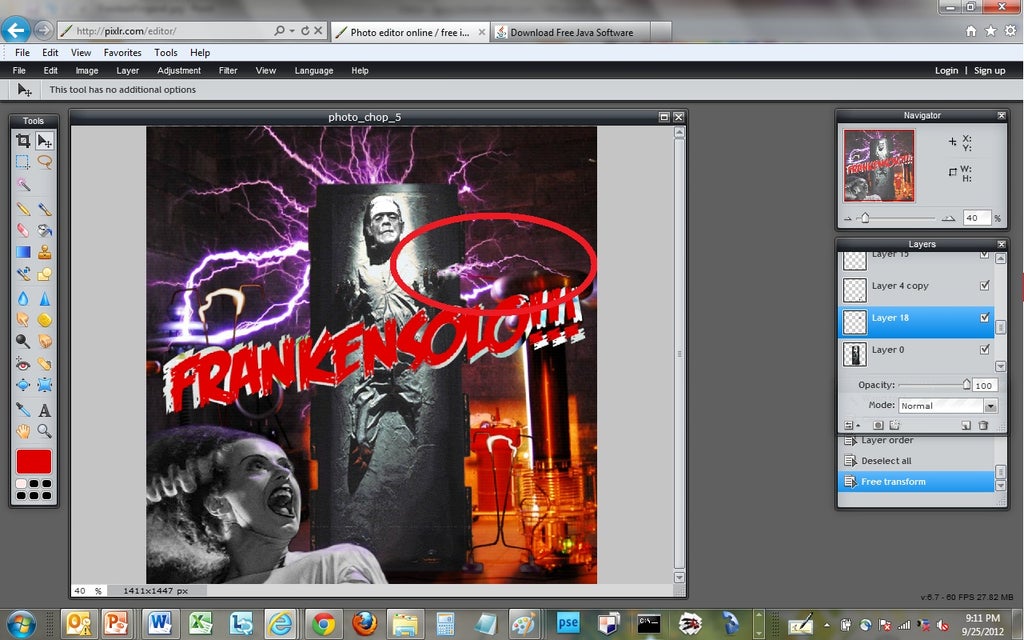
Task: Click the Navigator preview thumbnail
Action: (x=879, y=165)
